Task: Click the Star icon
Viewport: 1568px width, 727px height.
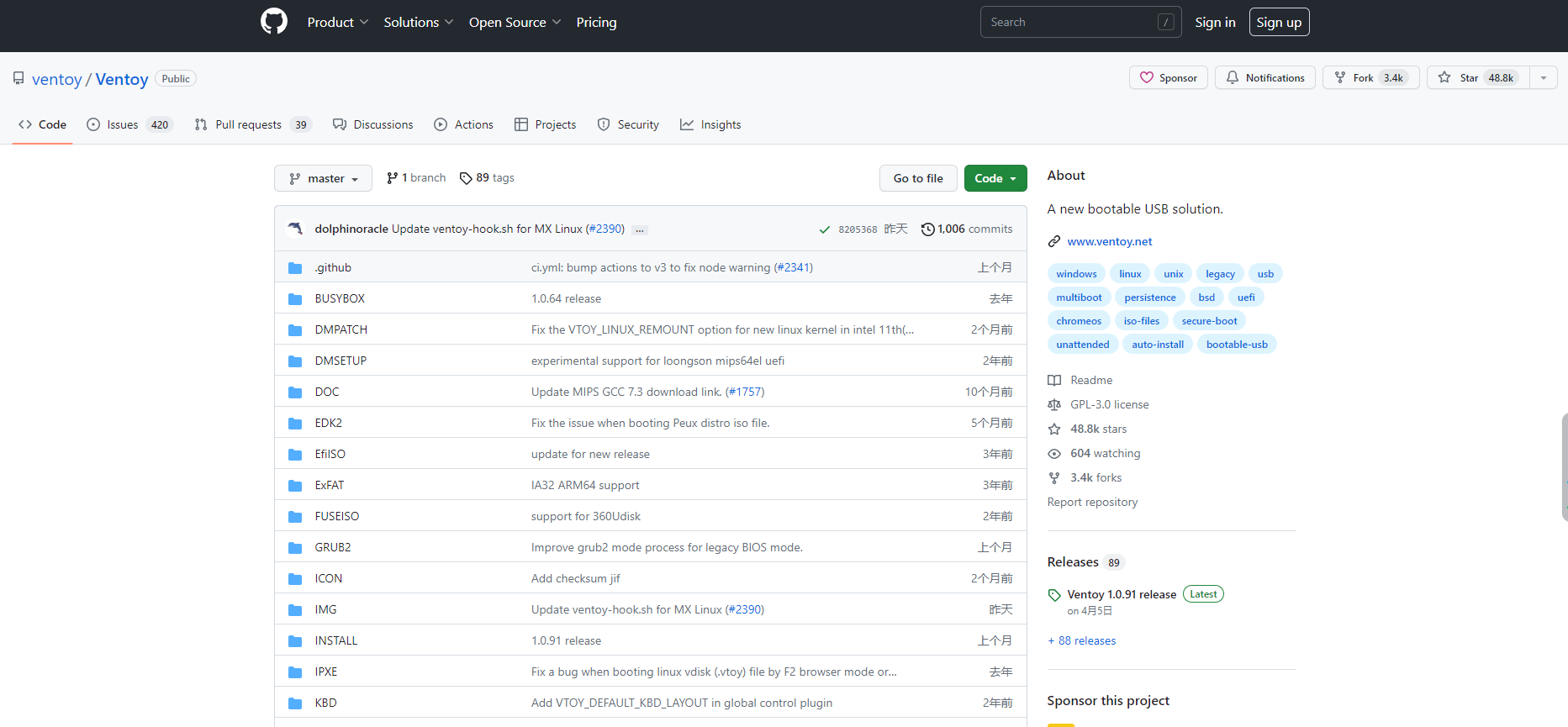Action: pyautogui.click(x=1444, y=77)
